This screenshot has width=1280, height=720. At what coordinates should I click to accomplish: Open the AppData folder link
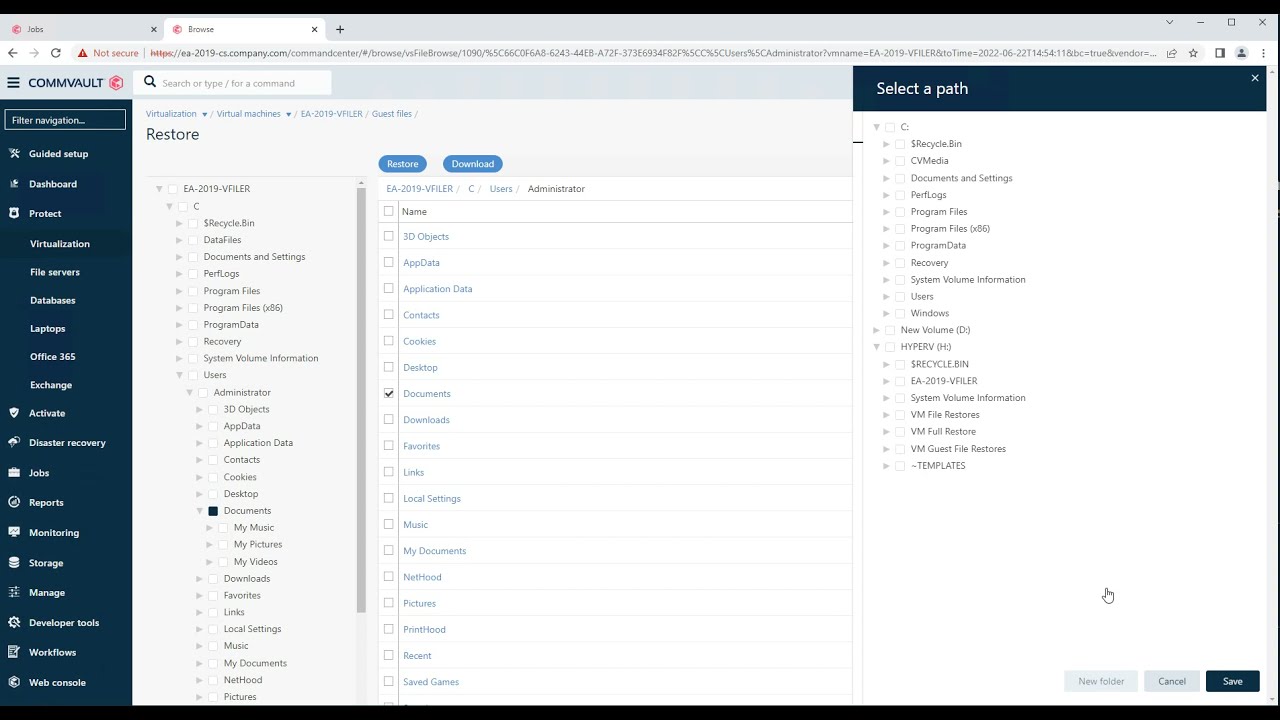click(421, 262)
